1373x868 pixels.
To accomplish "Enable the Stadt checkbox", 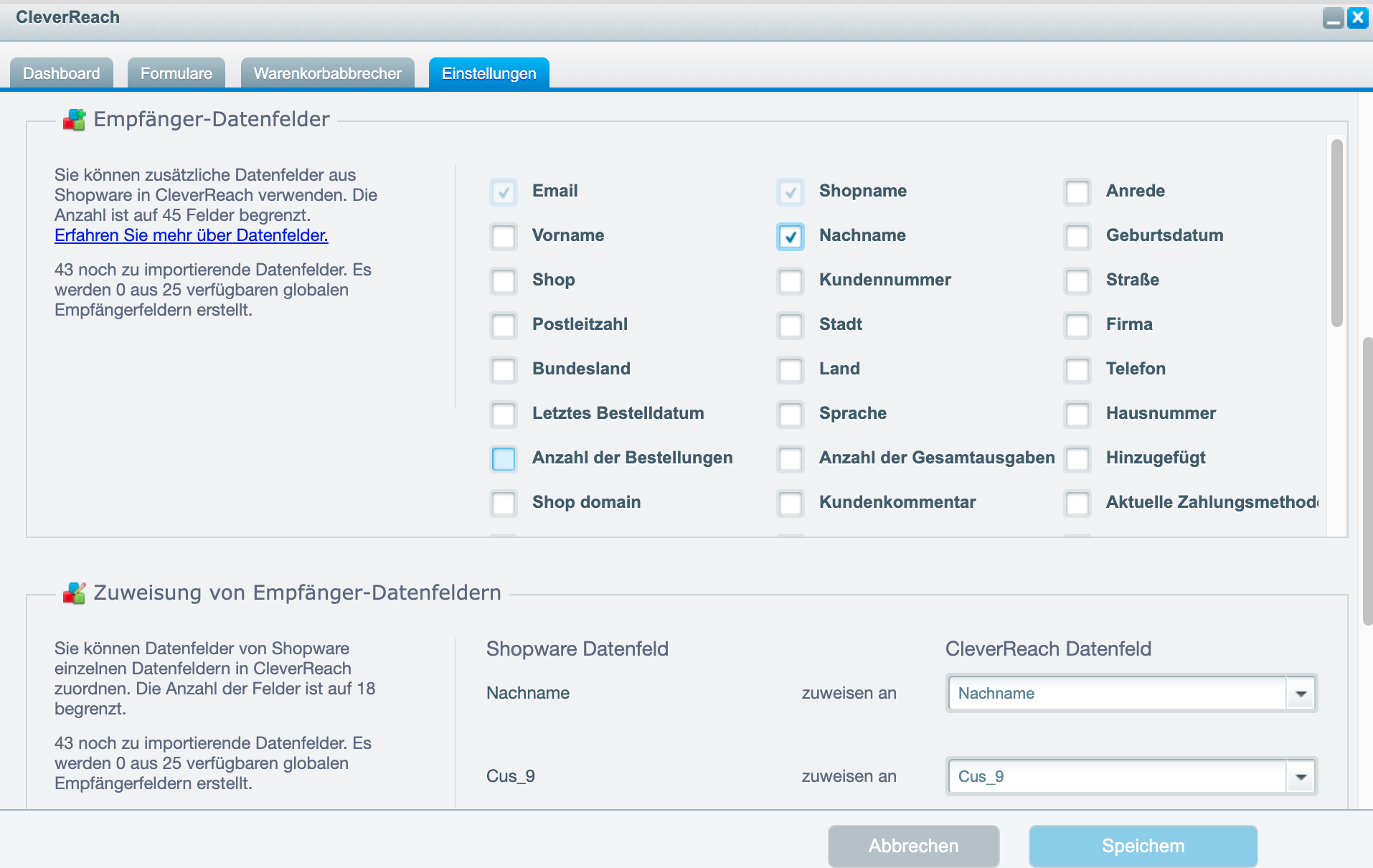I will (x=791, y=325).
